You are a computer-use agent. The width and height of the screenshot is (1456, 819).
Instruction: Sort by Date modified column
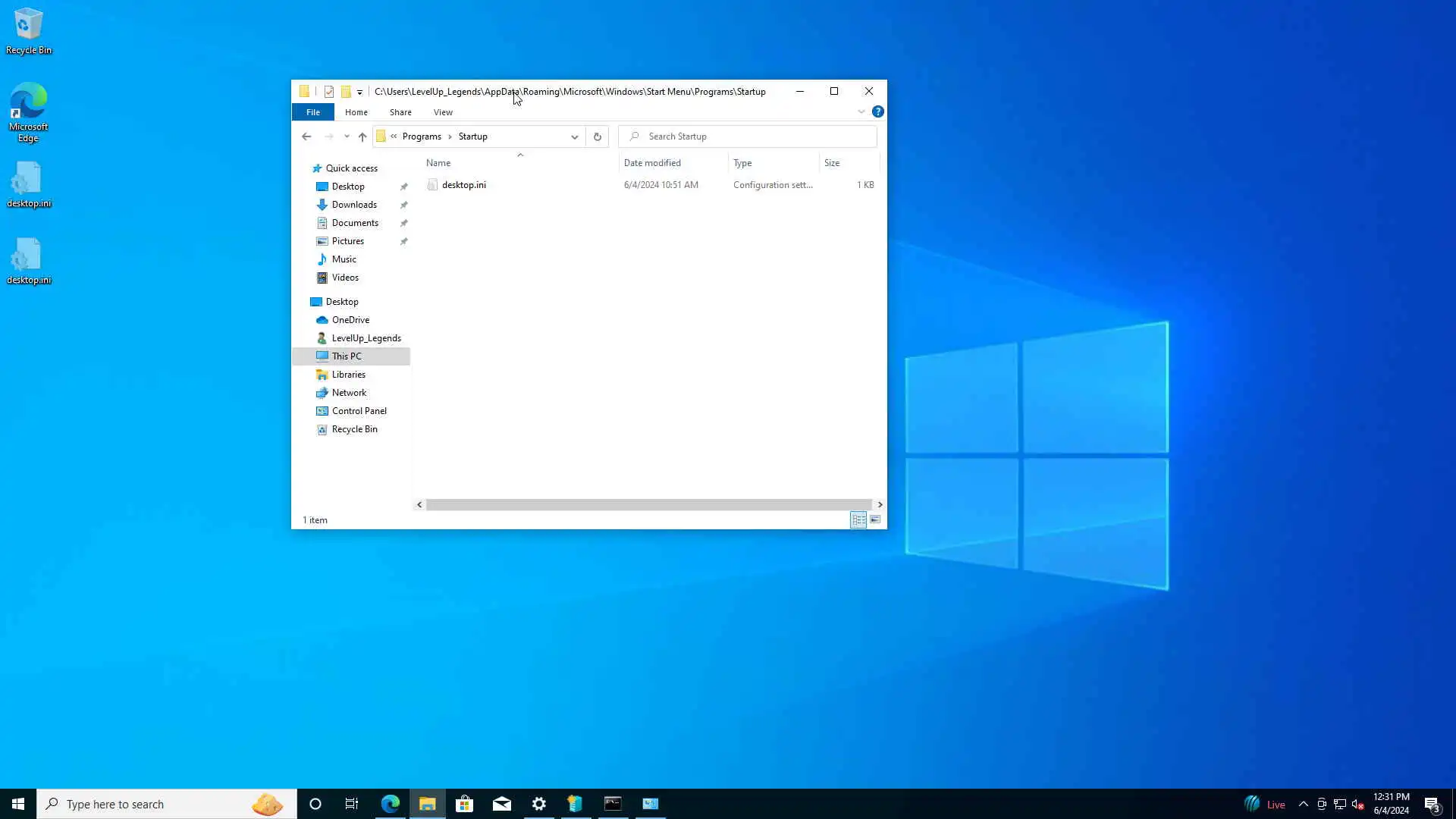pyautogui.click(x=652, y=163)
